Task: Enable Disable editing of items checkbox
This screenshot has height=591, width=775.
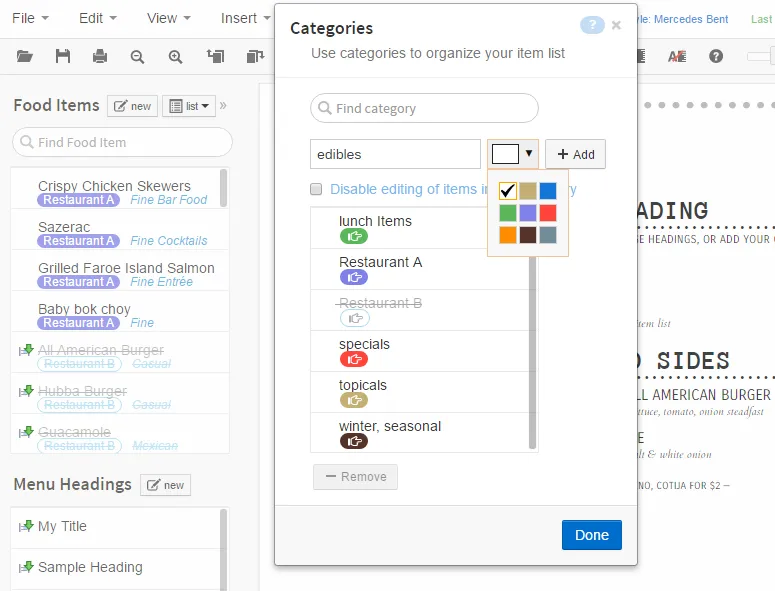Action: [x=316, y=189]
